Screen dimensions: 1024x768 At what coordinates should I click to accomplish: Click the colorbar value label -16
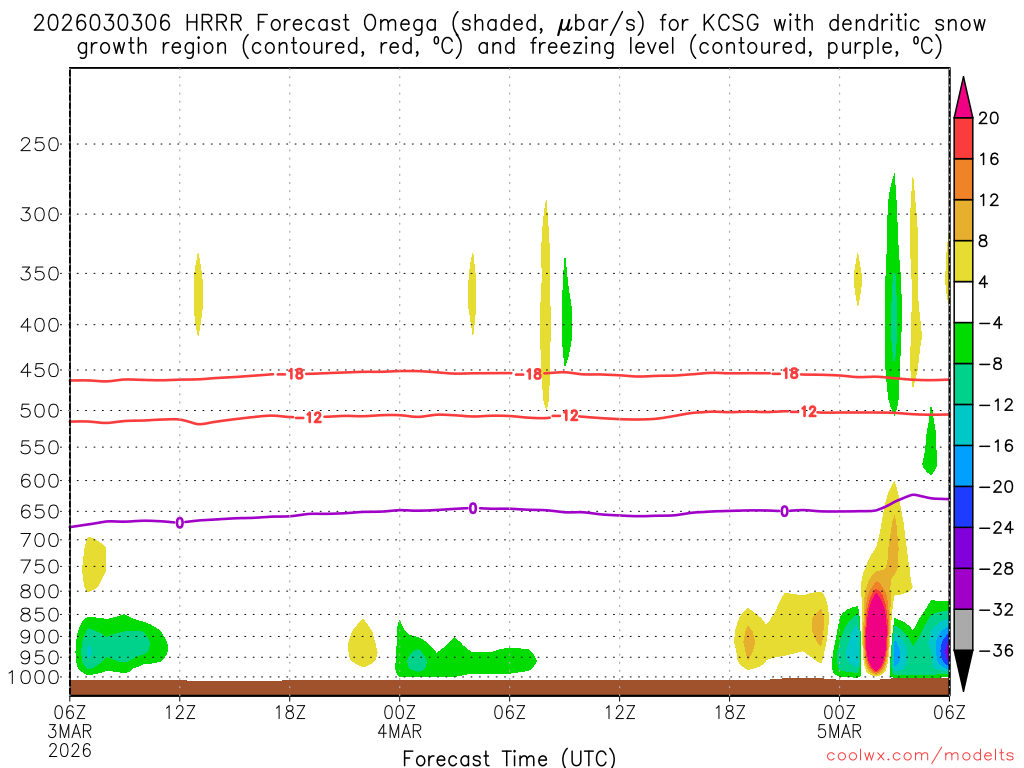click(997, 446)
